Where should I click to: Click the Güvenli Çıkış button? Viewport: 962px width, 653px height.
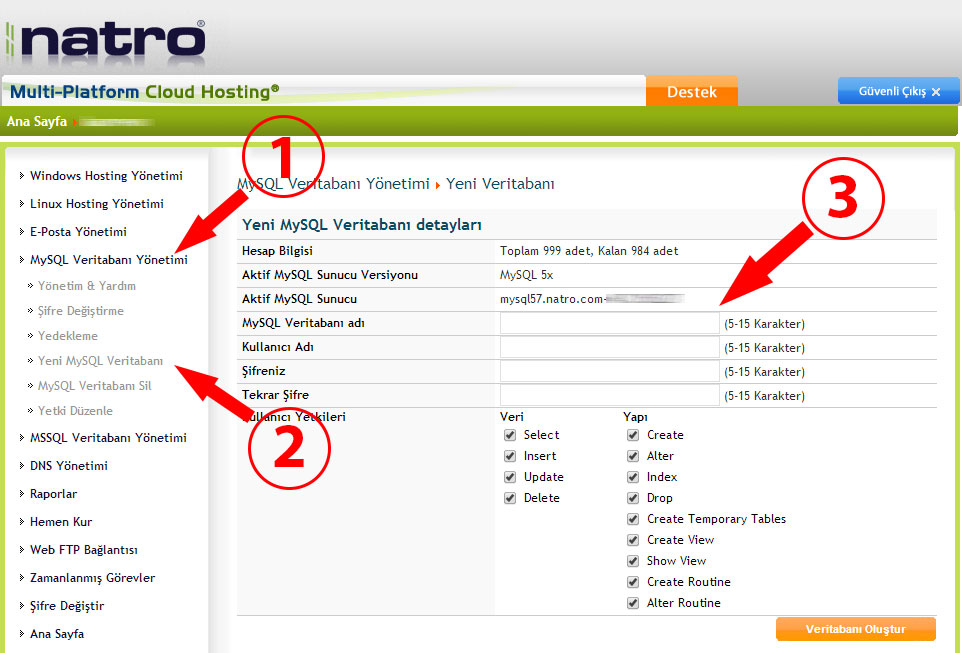pyautogui.click(x=898, y=91)
